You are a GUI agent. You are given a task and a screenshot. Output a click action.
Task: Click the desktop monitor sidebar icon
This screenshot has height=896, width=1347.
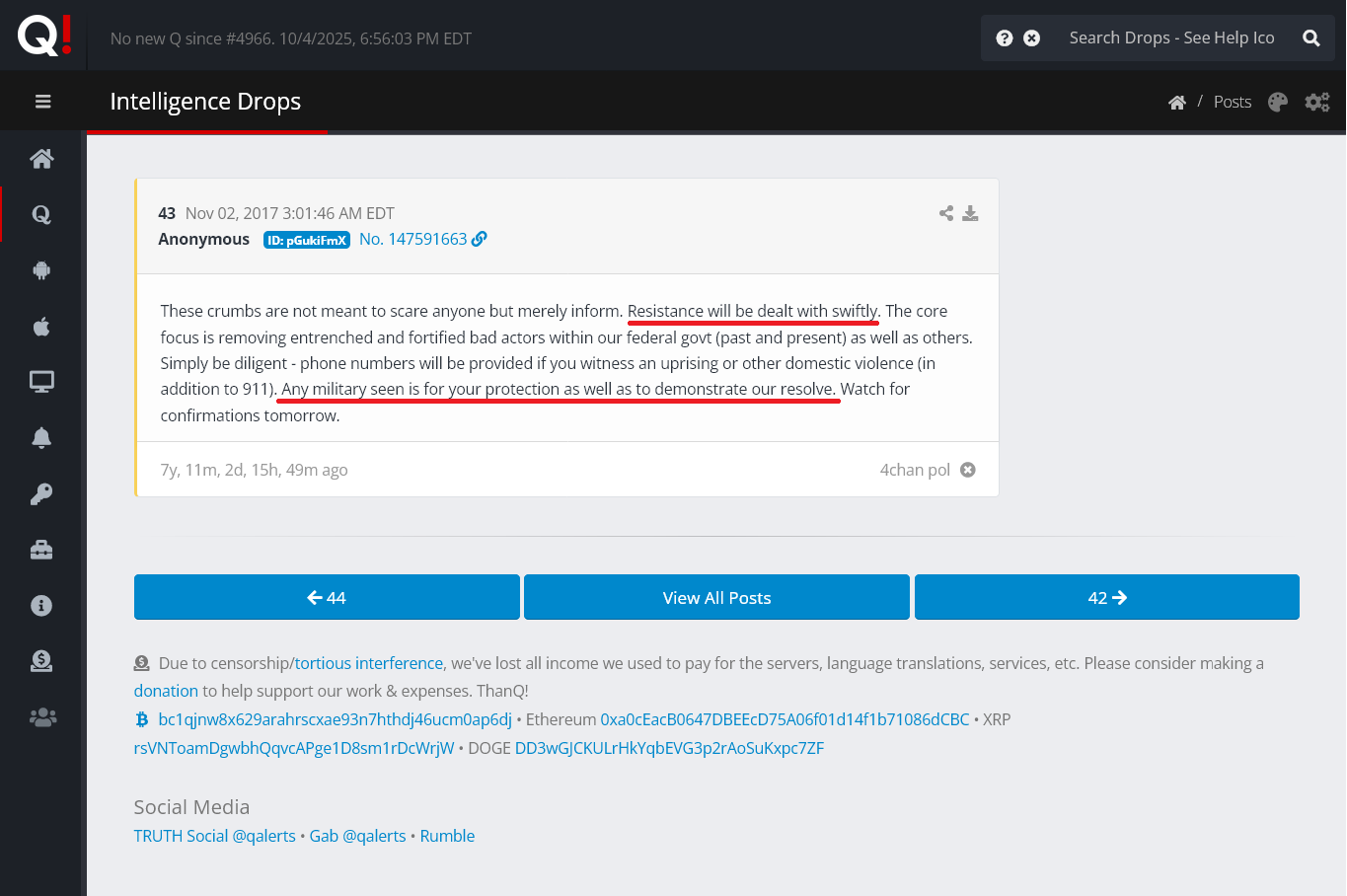41,382
